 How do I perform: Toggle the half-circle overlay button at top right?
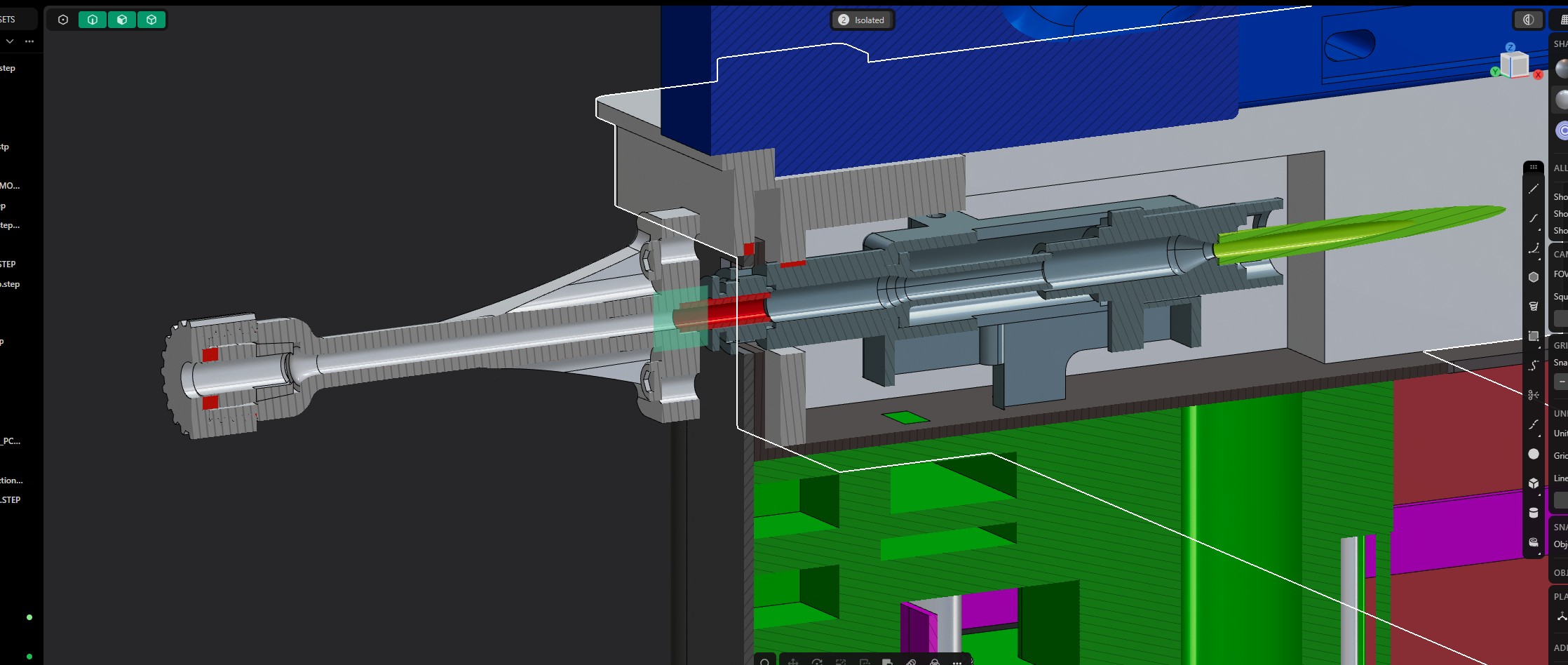coord(1528,20)
